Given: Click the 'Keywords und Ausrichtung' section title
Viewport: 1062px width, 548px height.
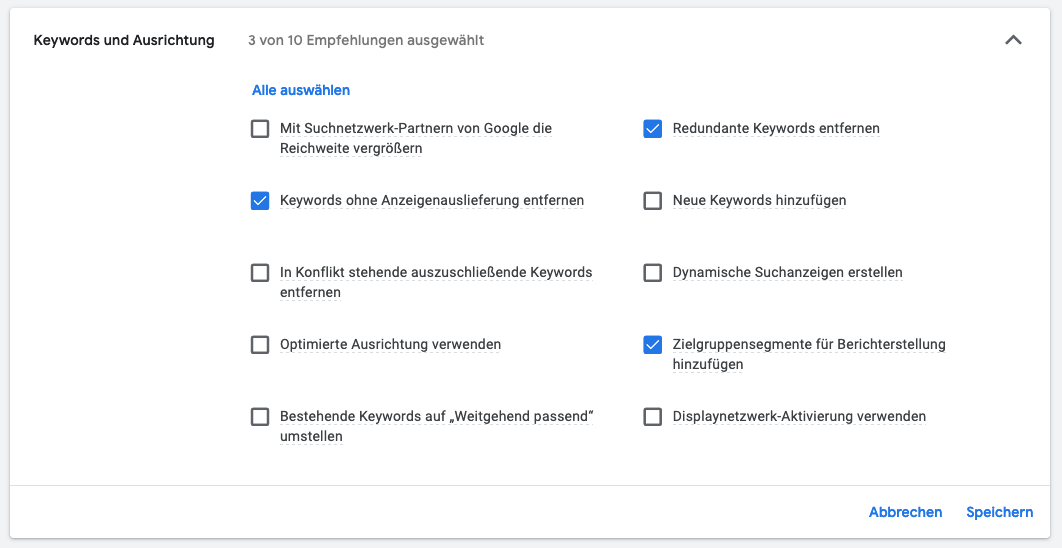Looking at the screenshot, I should tap(124, 41).
